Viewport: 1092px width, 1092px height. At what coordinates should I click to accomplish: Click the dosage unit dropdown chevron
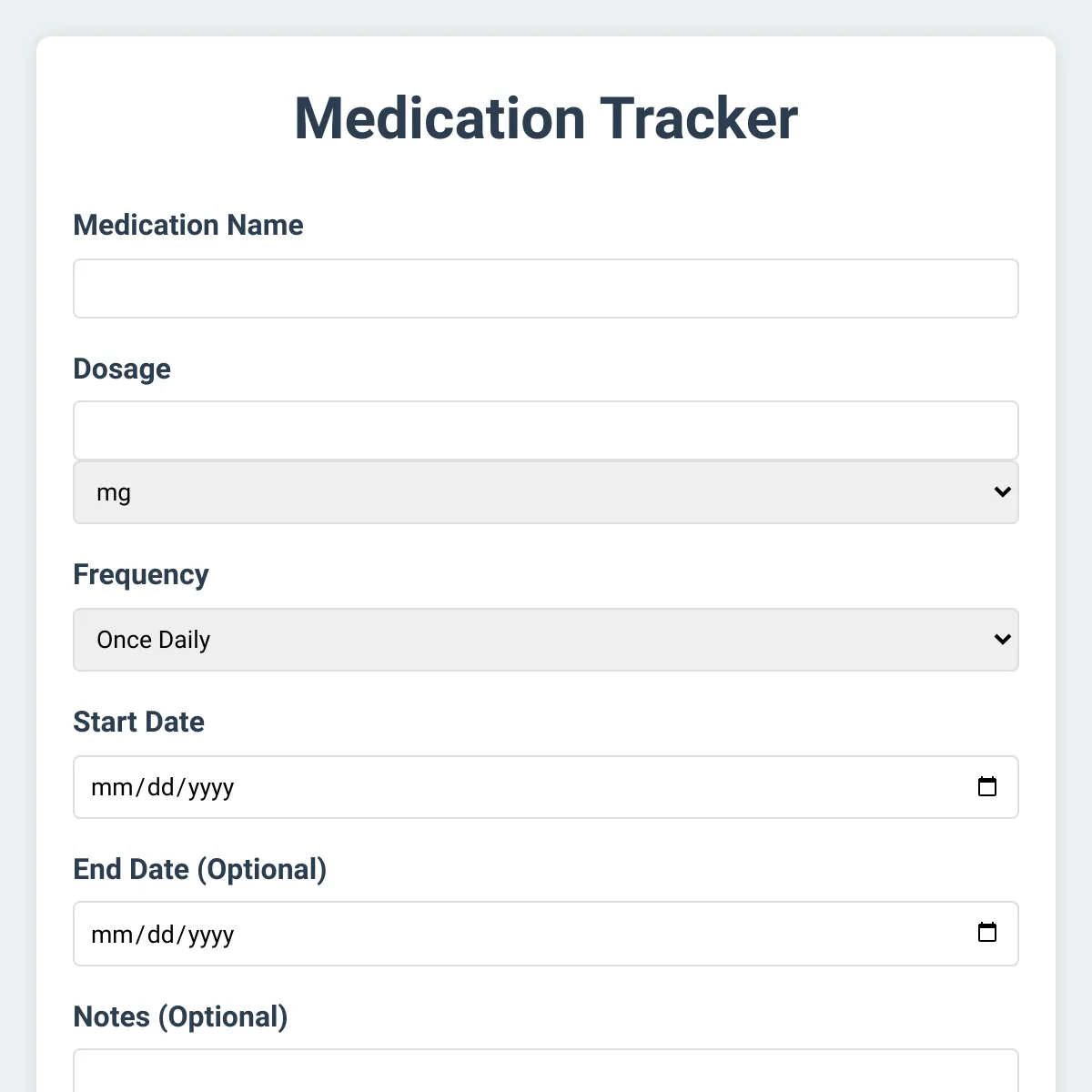[x=1002, y=492]
